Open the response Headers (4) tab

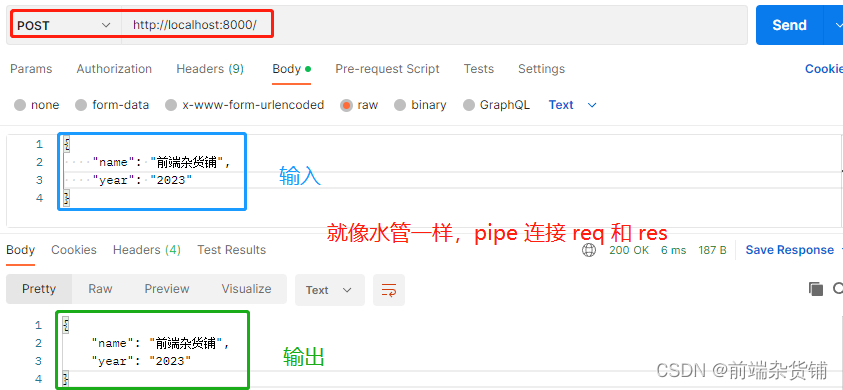147,250
